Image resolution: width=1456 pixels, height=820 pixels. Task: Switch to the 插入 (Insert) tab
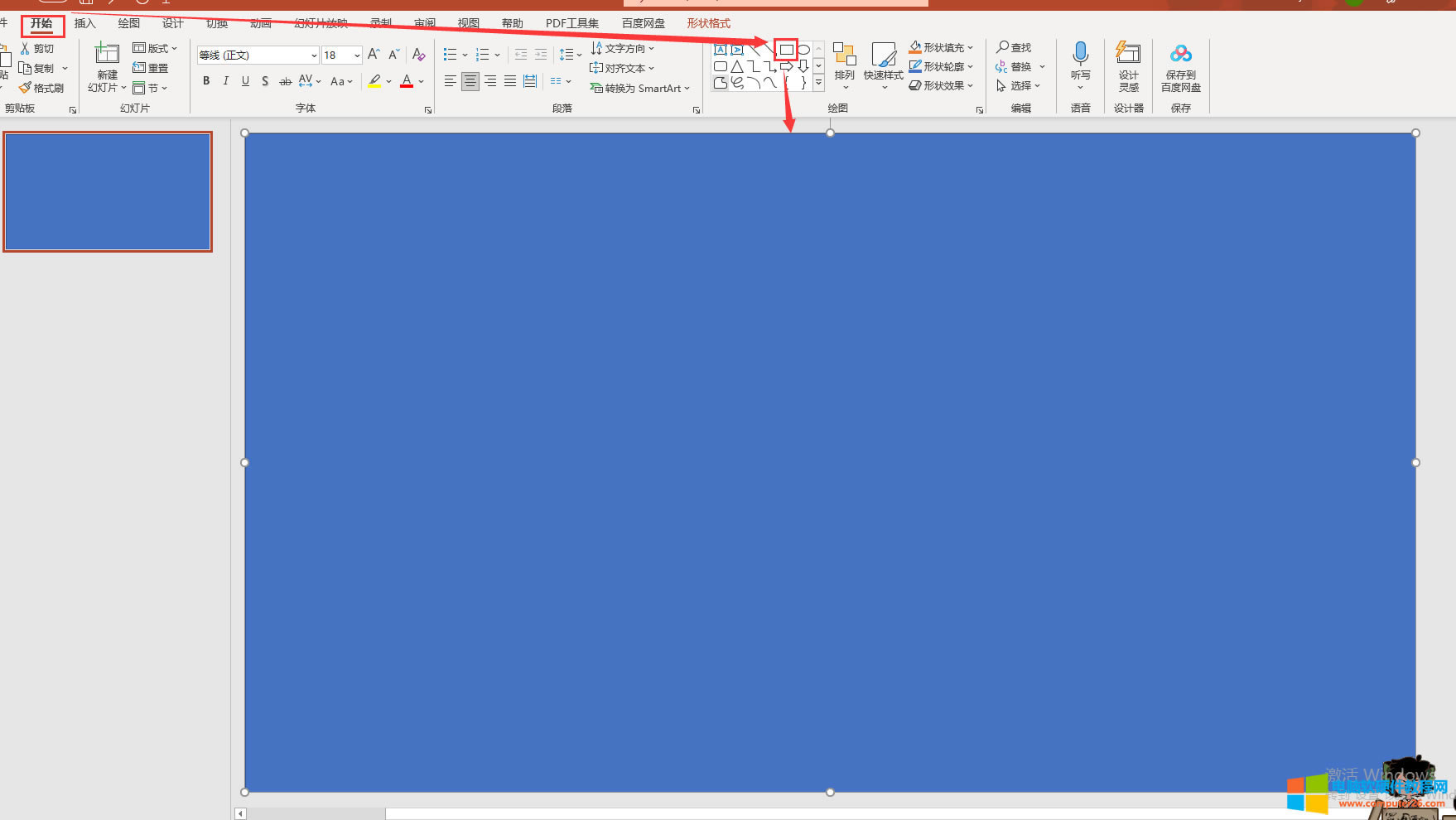coord(85,23)
